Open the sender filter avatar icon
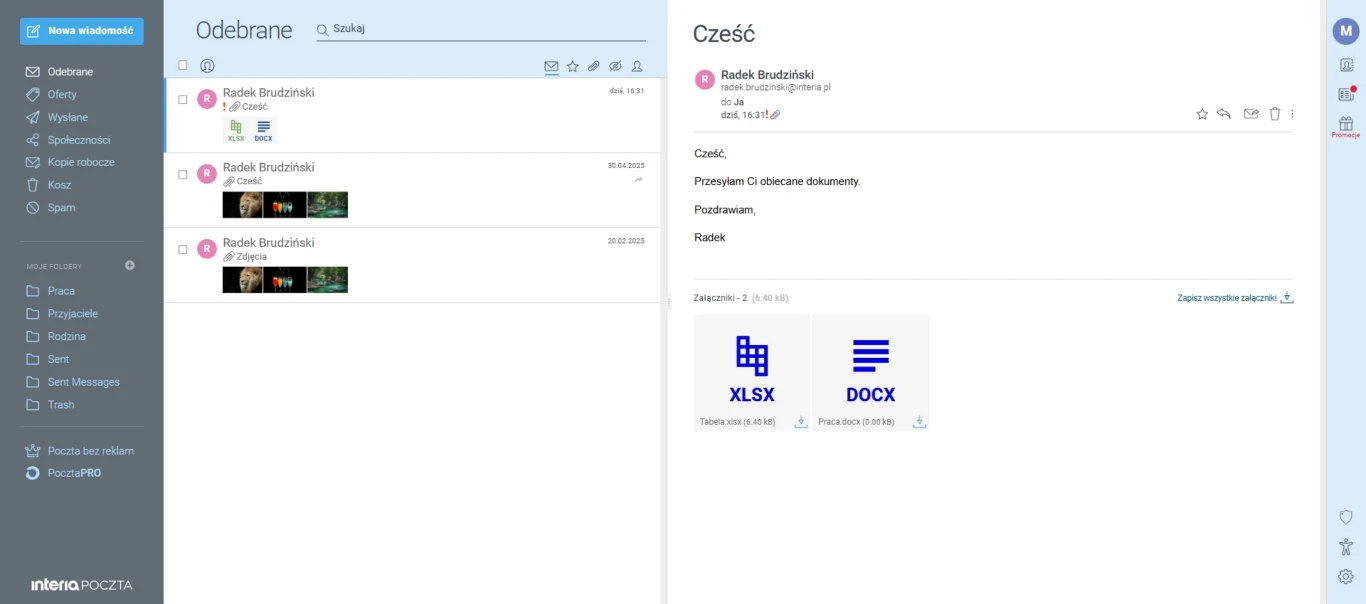The width and height of the screenshot is (1366, 604). click(207, 66)
